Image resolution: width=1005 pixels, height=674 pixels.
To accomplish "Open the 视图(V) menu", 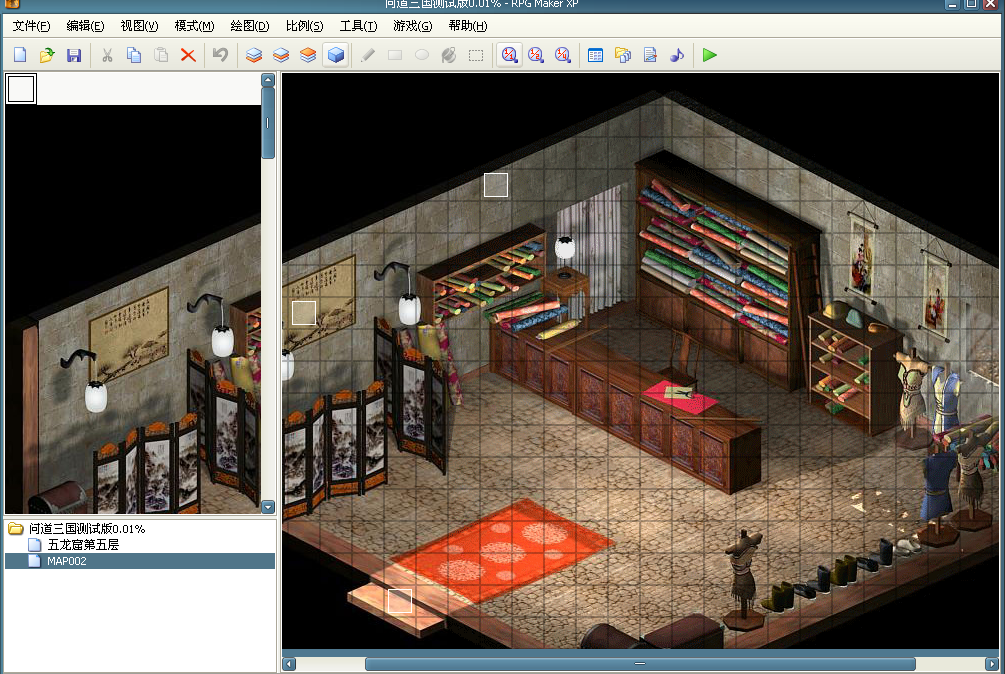I will click(139, 26).
